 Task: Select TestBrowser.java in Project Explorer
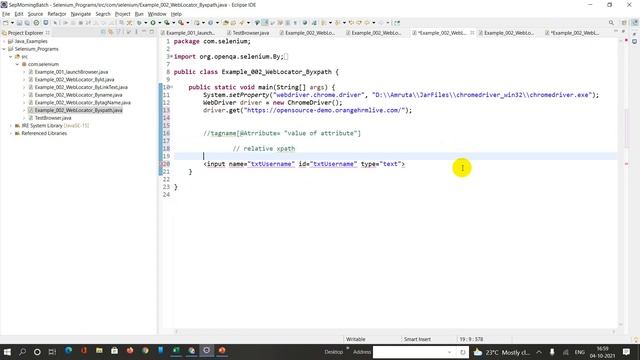(53, 118)
